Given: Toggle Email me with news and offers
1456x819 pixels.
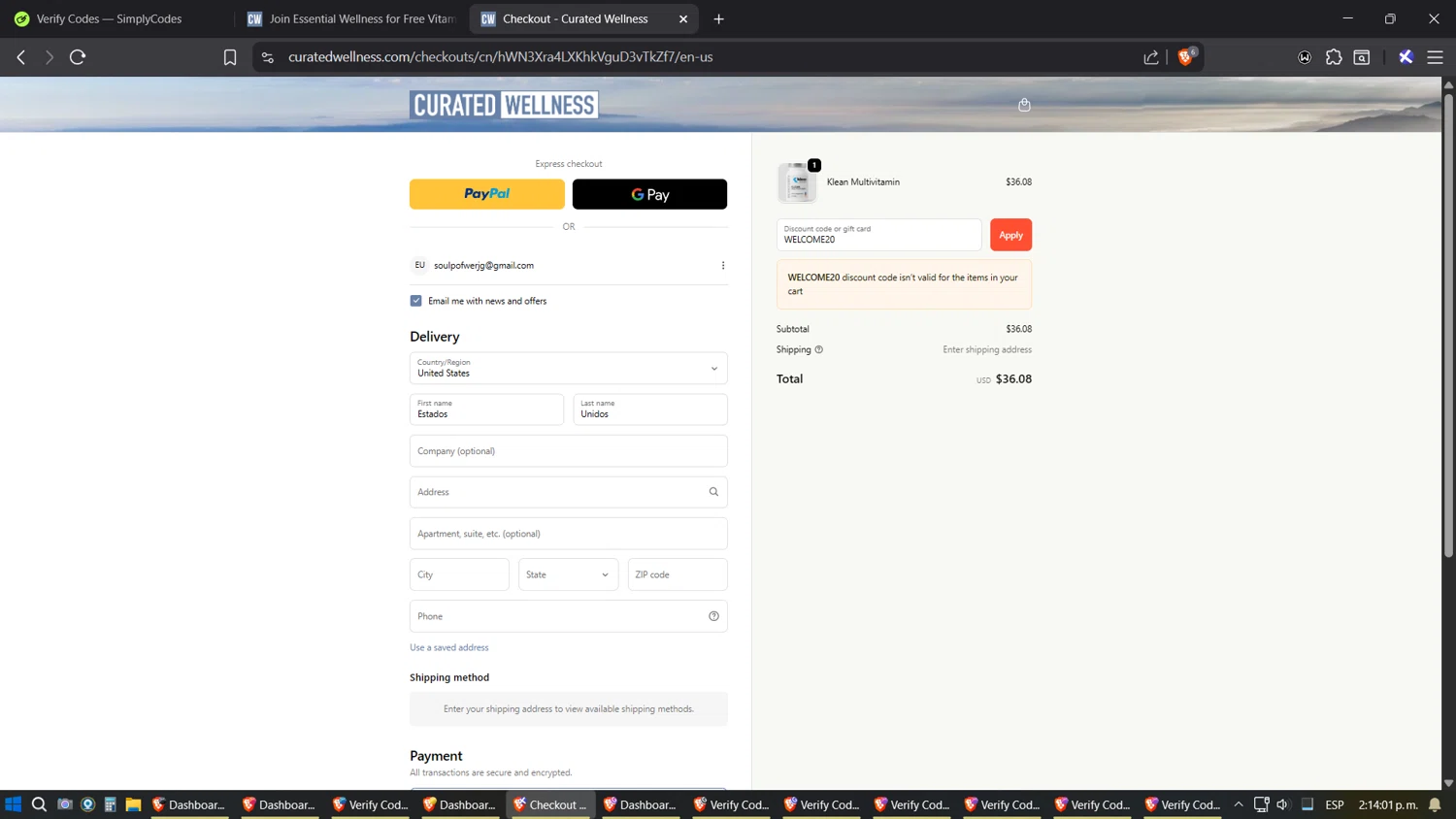Looking at the screenshot, I should pyautogui.click(x=415, y=301).
